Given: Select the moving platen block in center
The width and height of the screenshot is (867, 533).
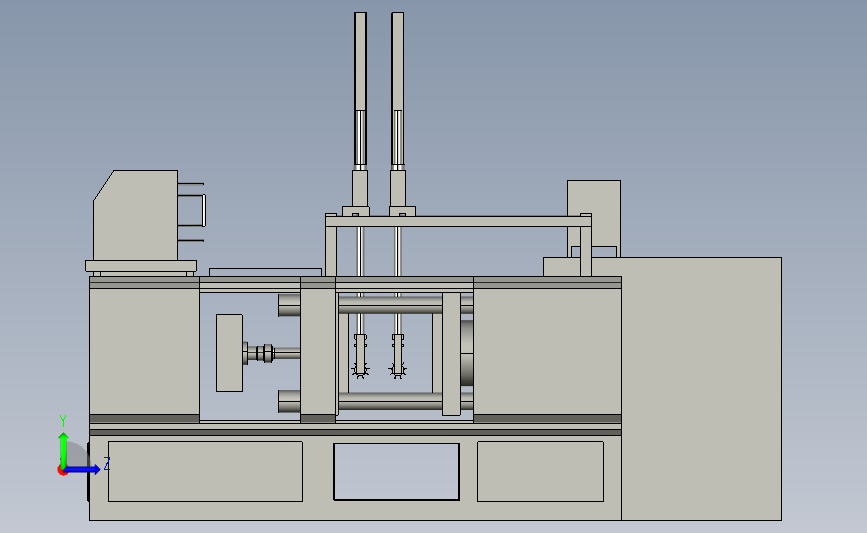Looking at the screenshot, I should [318, 349].
